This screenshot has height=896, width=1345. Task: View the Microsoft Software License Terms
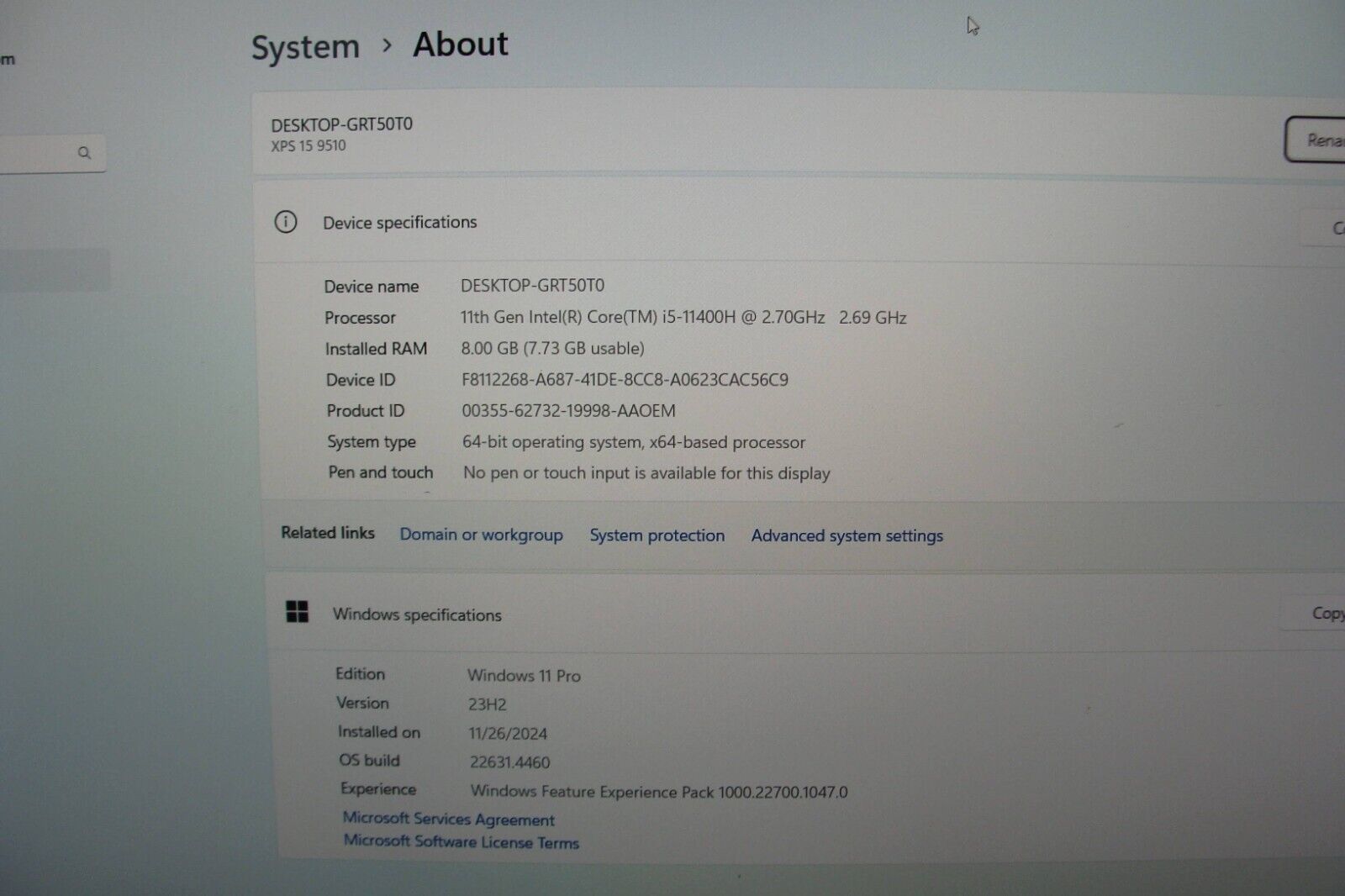pyautogui.click(x=461, y=842)
